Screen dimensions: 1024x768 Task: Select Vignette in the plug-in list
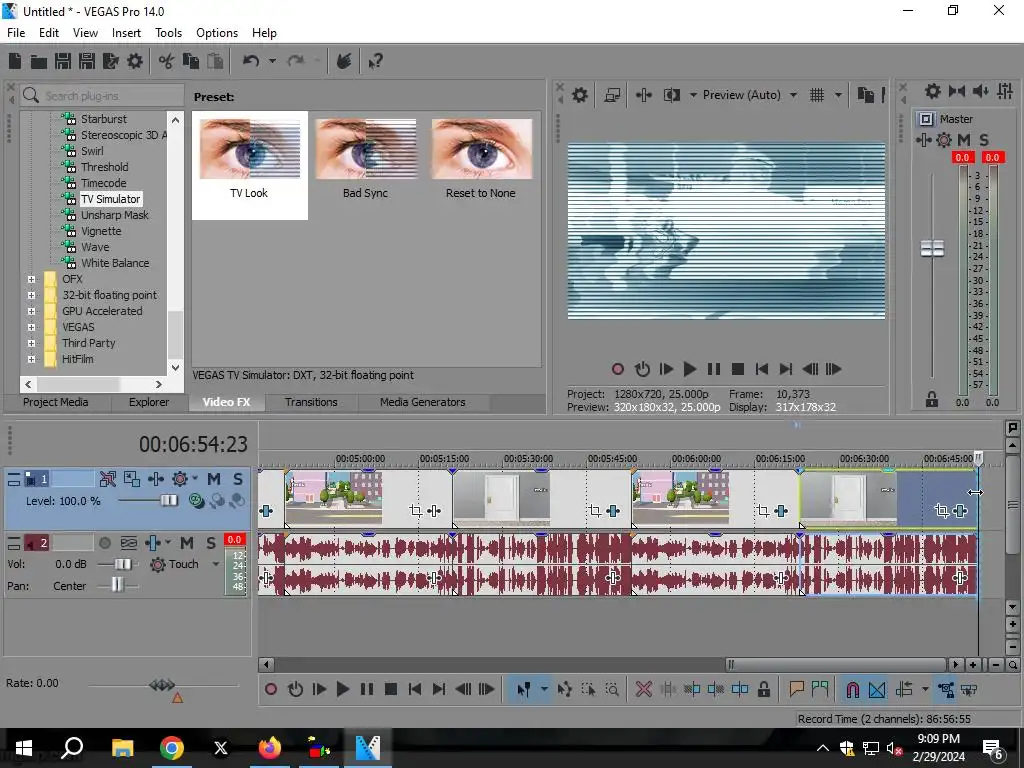[101, 231]
